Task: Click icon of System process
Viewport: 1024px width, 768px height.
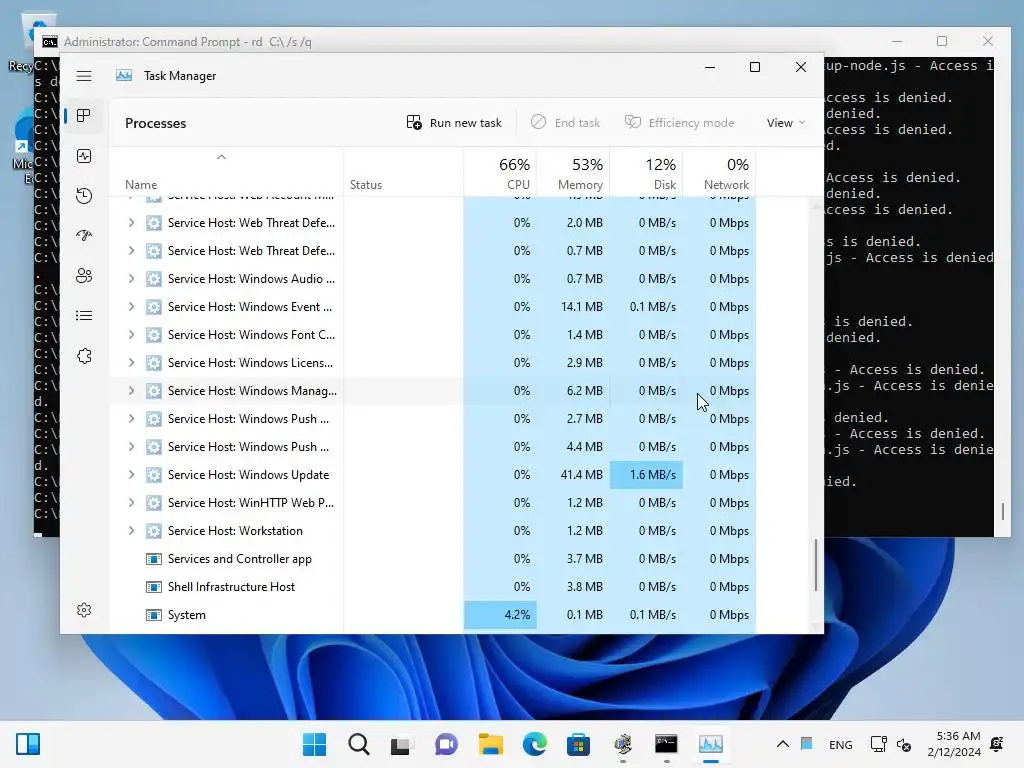Action: coord(153,615)
